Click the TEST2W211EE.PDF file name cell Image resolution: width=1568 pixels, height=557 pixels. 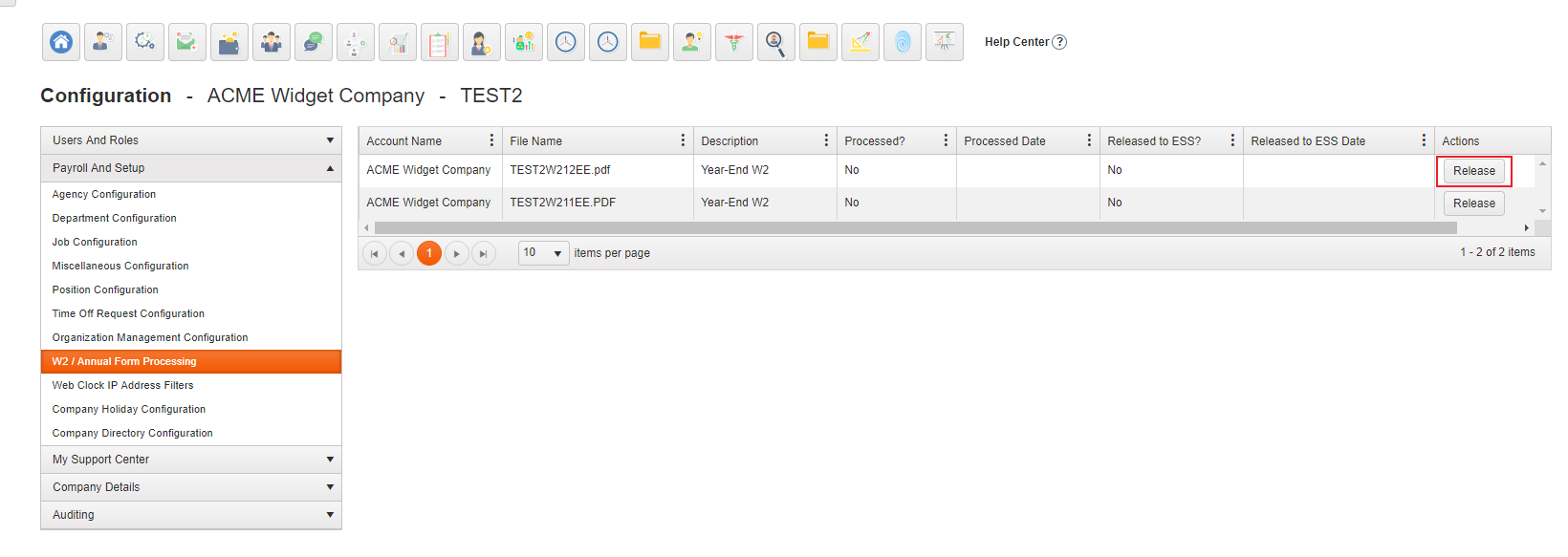point(598,203)
